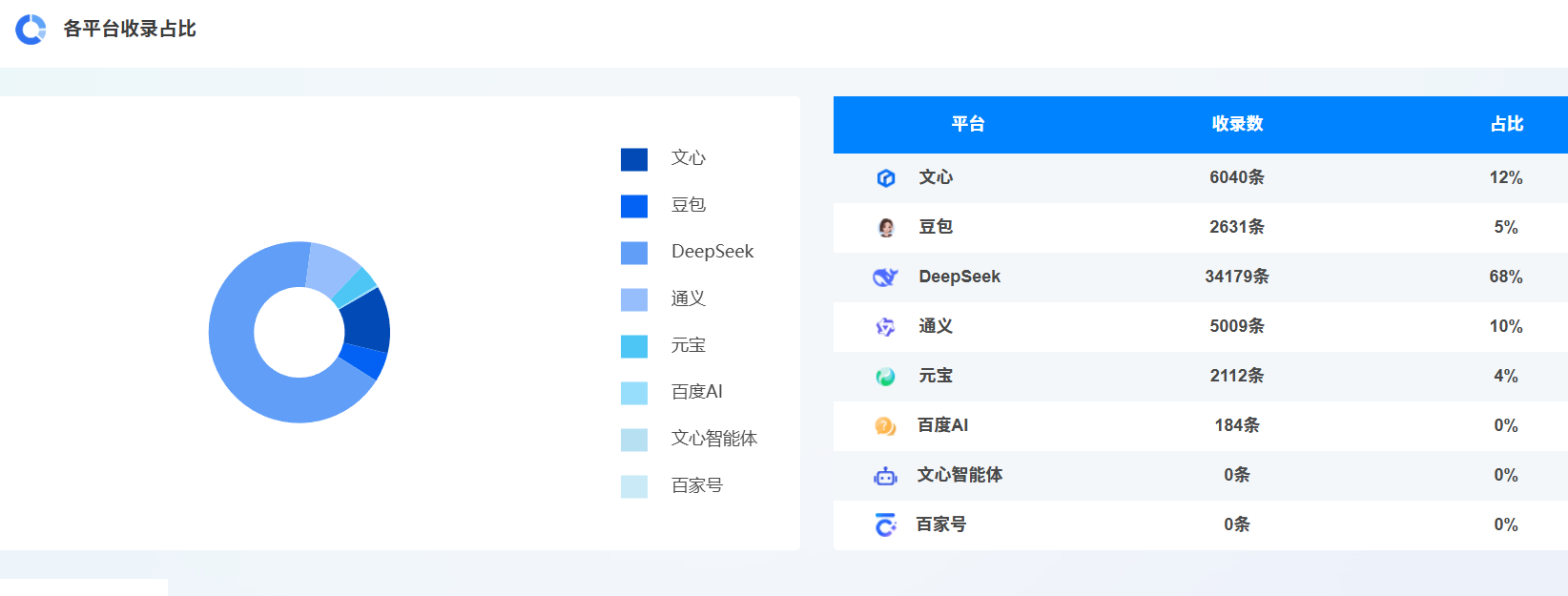Click the 平台 column header
This screenshot has height=596, width=1568.
[x=968, y=124]
